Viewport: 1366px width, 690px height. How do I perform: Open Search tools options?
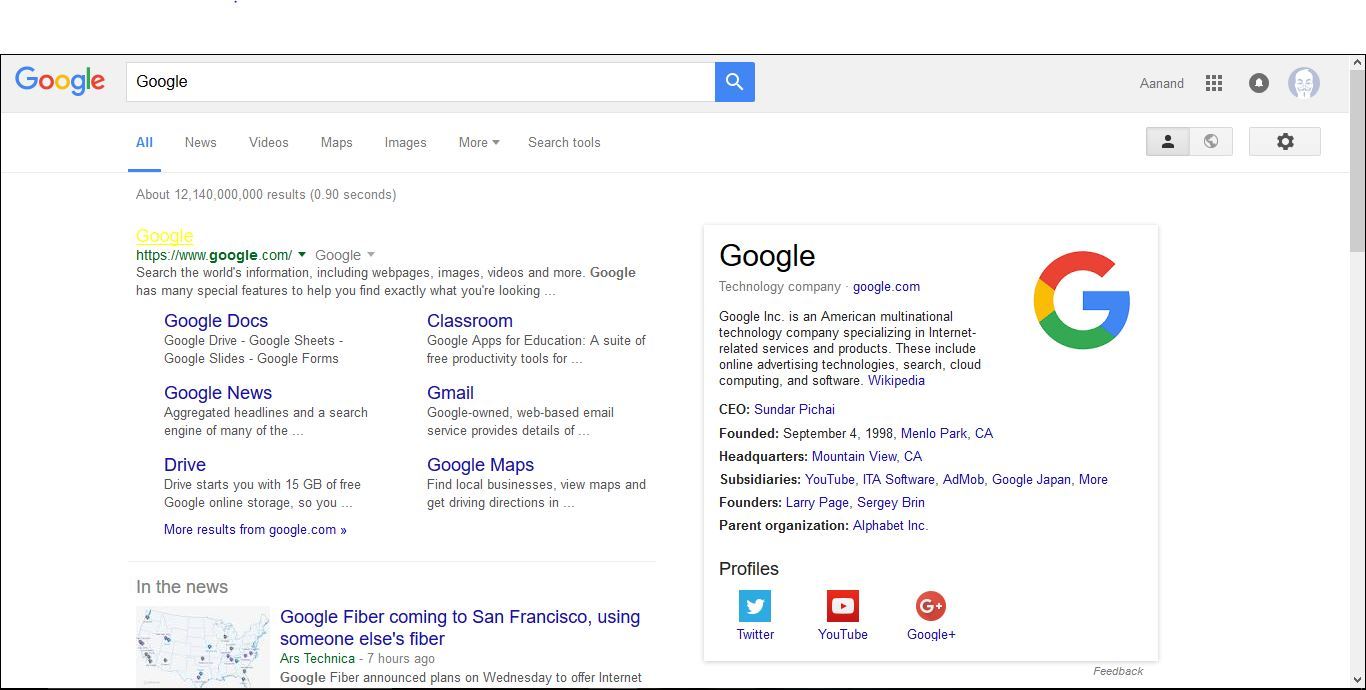pyautogui.click(x=564, y=142)
